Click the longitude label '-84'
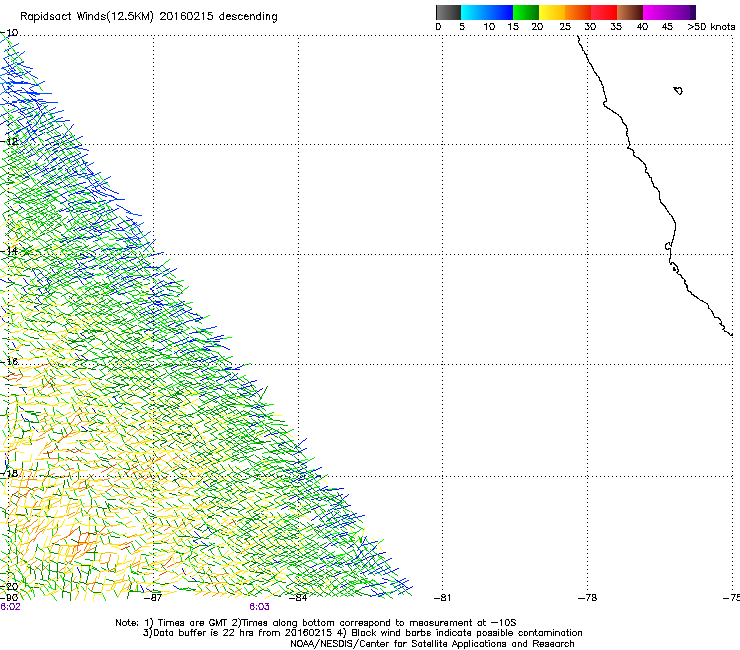Screen dimensions: 740x650 click(x=298, y=598)
